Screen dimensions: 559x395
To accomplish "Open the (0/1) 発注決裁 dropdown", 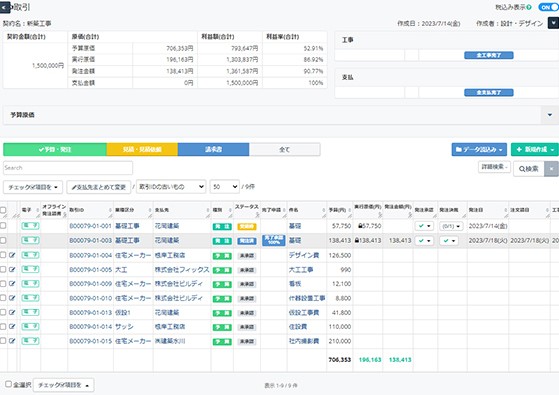I will click(451, 226).
